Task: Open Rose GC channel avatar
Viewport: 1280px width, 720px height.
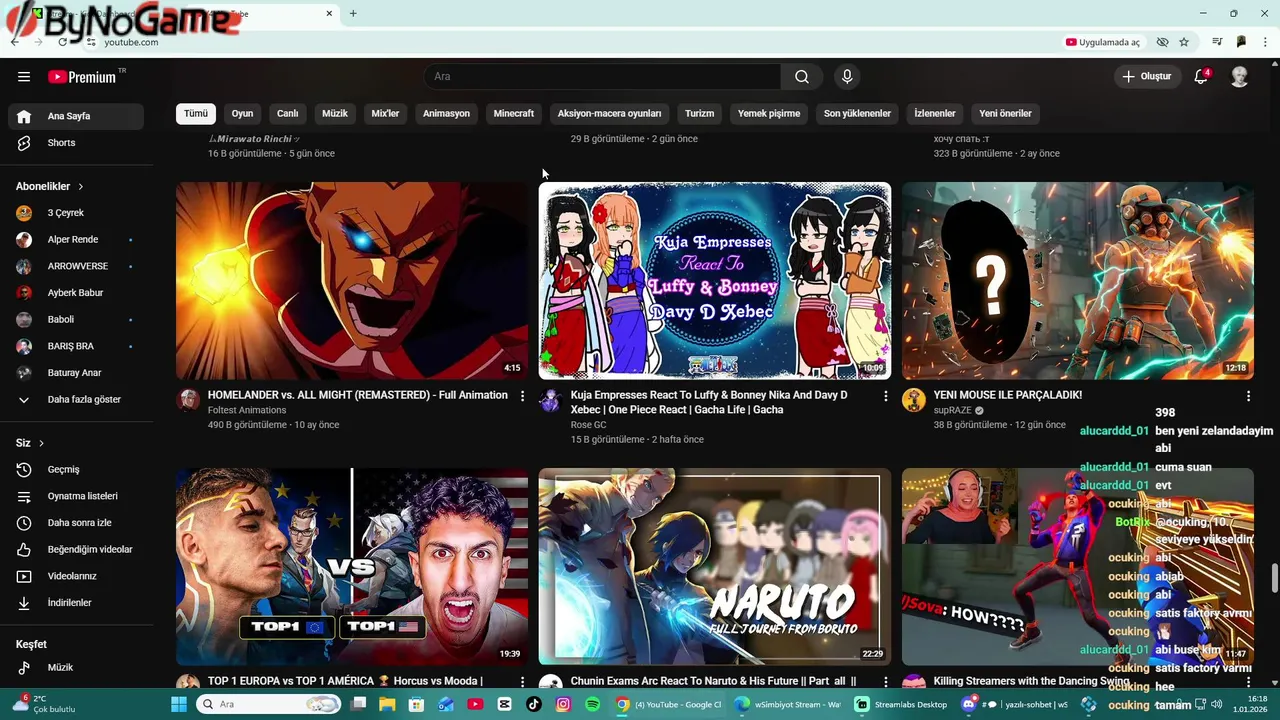Action: (550, 401)
